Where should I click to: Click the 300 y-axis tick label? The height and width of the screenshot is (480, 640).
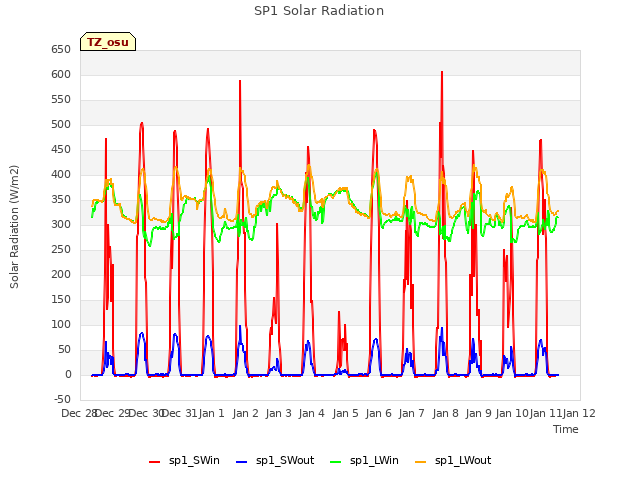(x=61, y=224)
